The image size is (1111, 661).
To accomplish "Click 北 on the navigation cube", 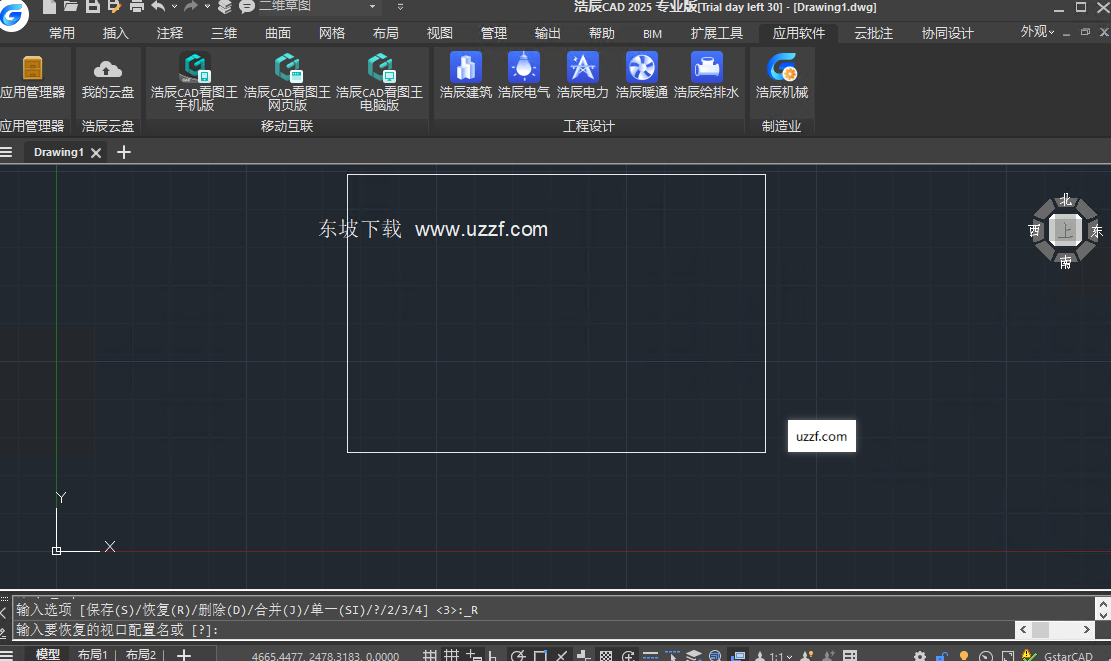I will point(1065,199).
